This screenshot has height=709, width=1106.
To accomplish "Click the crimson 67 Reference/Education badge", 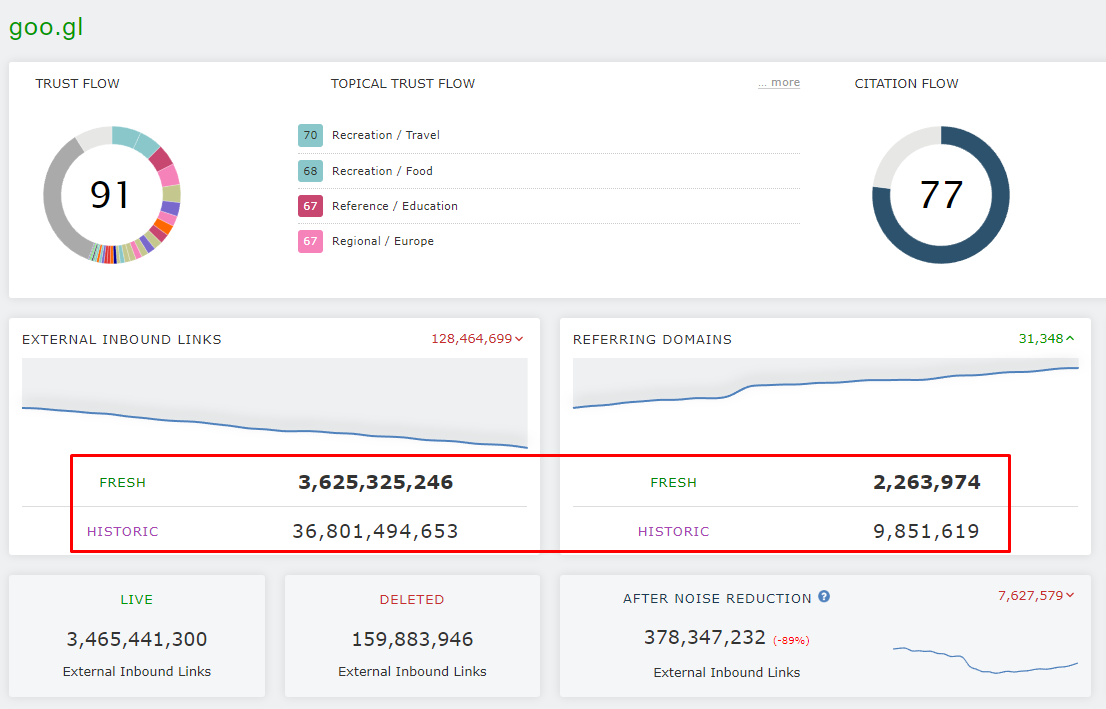I will click(310, 206).
